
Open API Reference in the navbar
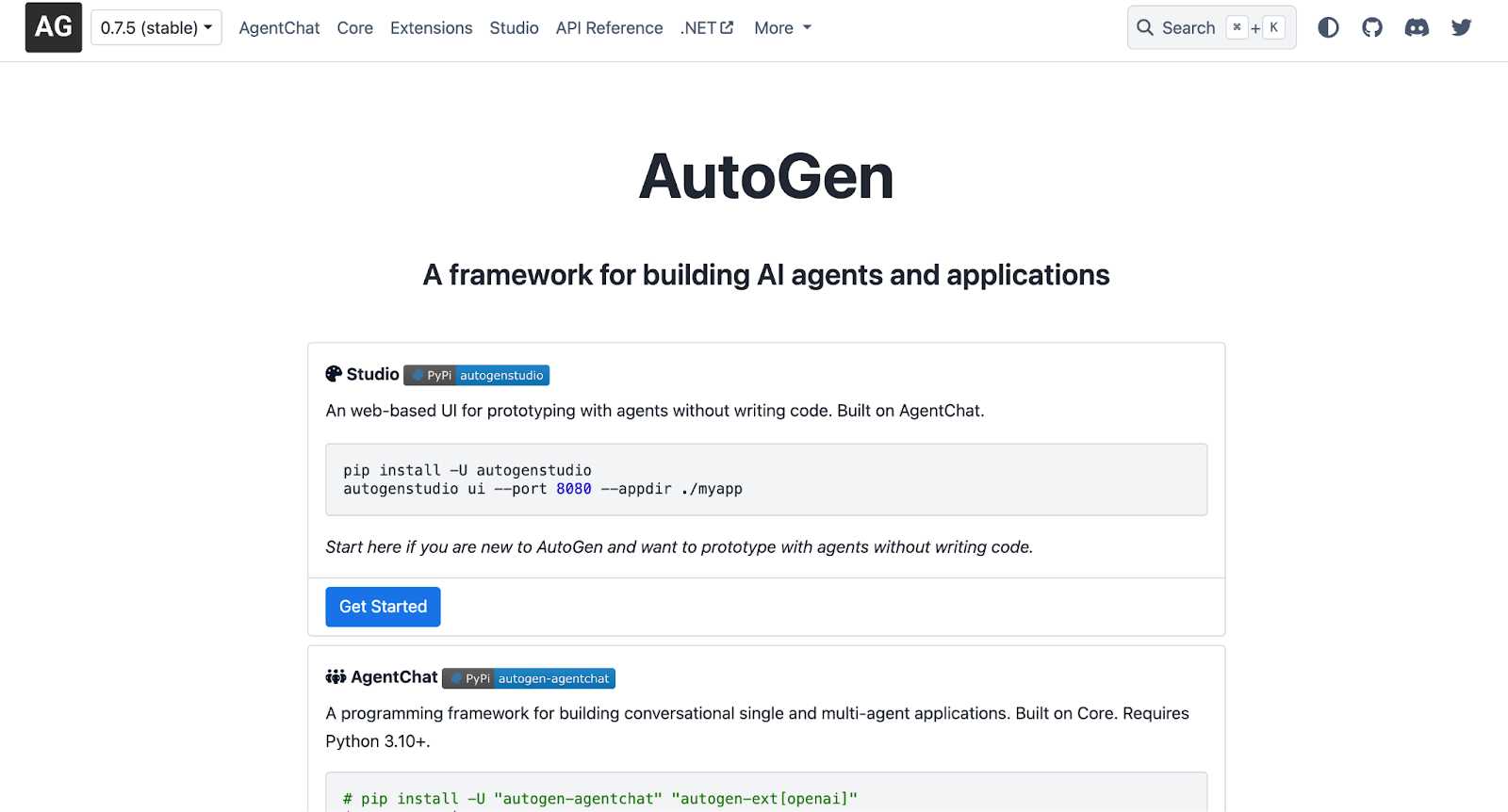point(610,28)
